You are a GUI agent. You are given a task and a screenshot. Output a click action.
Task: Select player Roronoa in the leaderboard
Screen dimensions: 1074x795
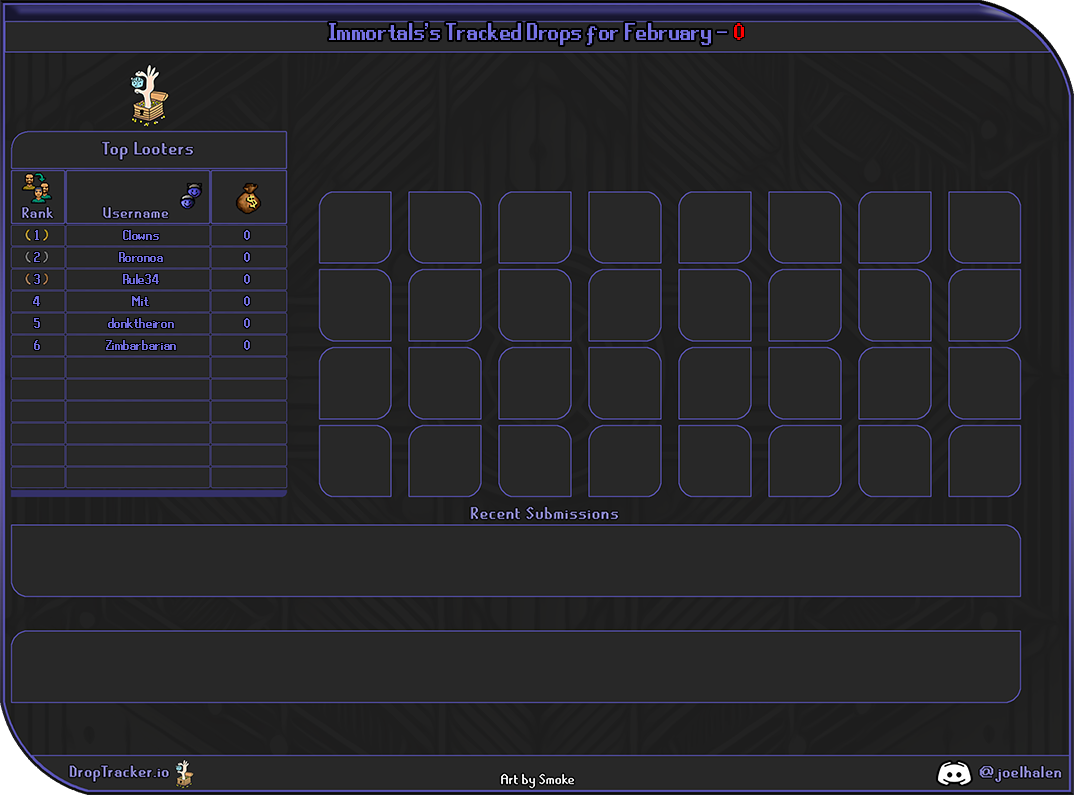pos(139,258)
